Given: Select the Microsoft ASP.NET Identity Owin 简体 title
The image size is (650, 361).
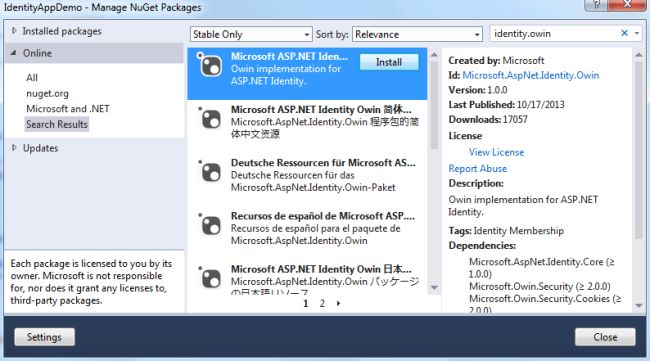Looking at the screenshot, I should click(x=321, y=109).
